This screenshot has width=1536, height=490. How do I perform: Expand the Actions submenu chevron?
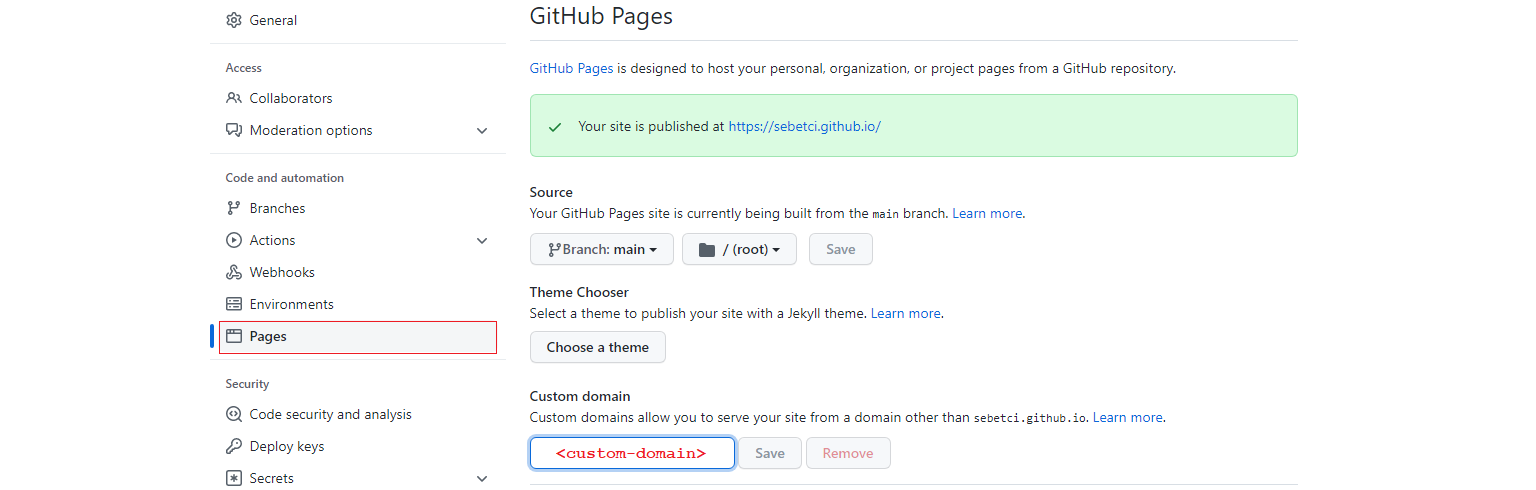[482, 241]
